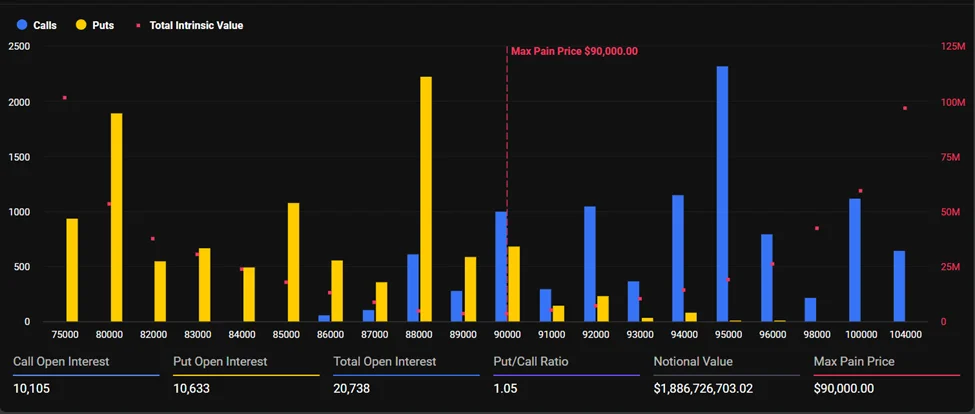Select the Calls bar at 100000 strike
The width and height of the screenshot is (975, 414).
(855, 260)
